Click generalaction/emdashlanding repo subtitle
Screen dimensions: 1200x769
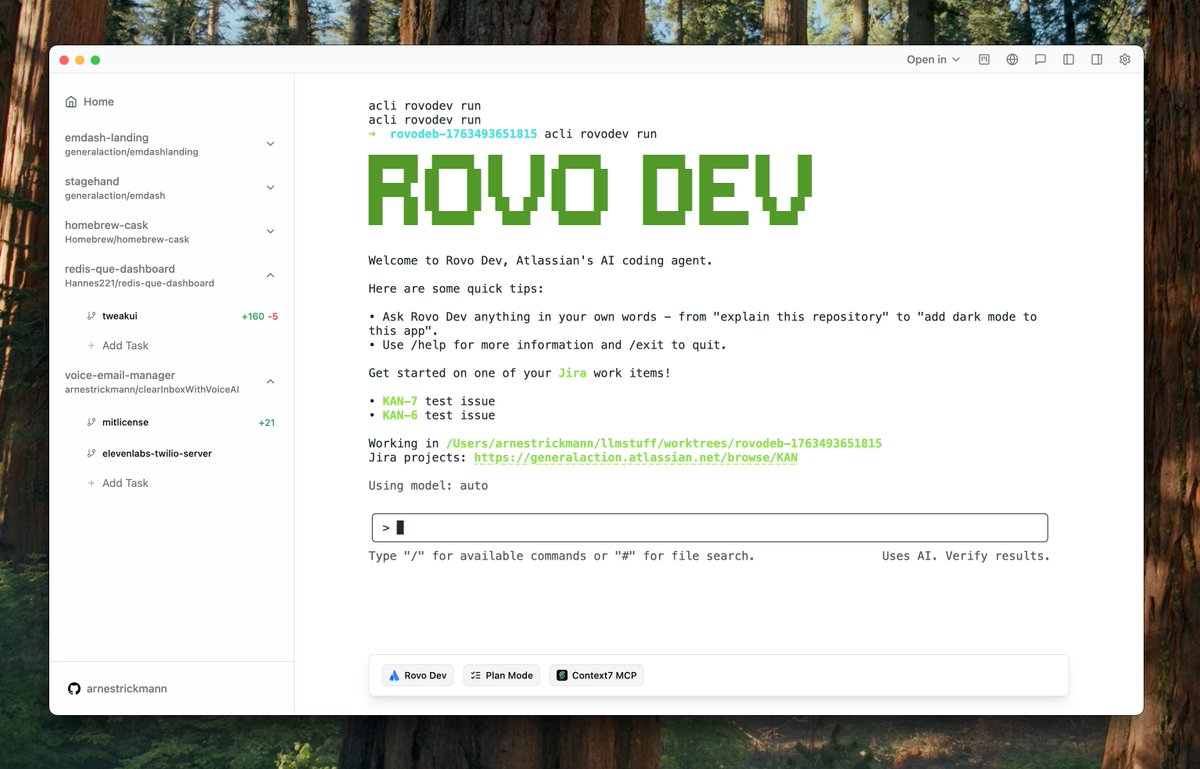click(131, 153)
